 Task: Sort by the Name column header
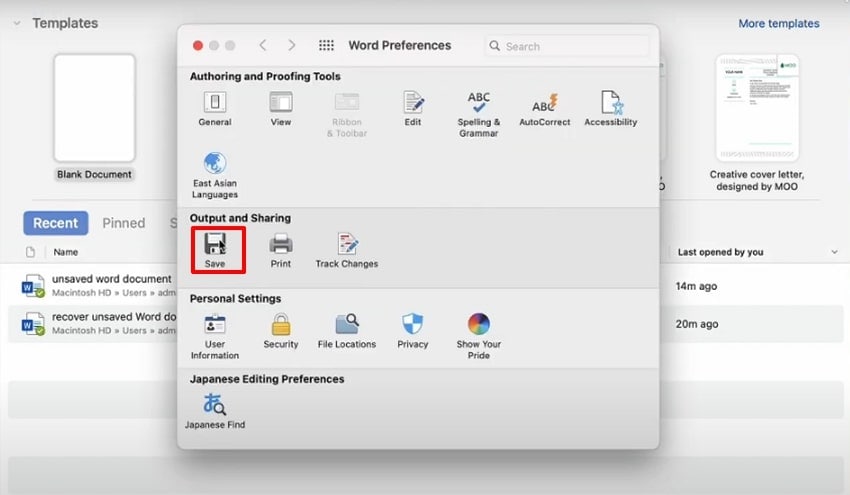click(x=66, y=252)
